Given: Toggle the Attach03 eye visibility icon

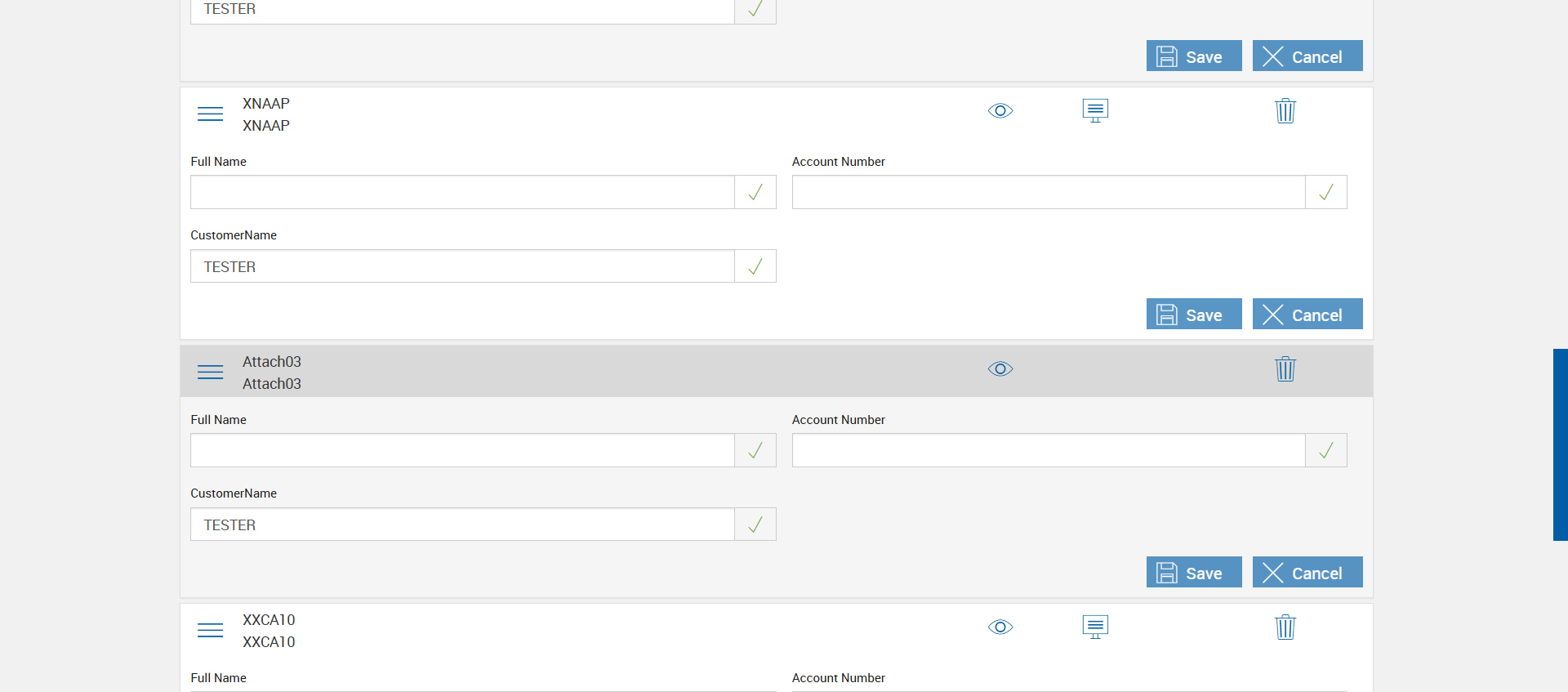Looking at the screenshot, I should 1000,368.
